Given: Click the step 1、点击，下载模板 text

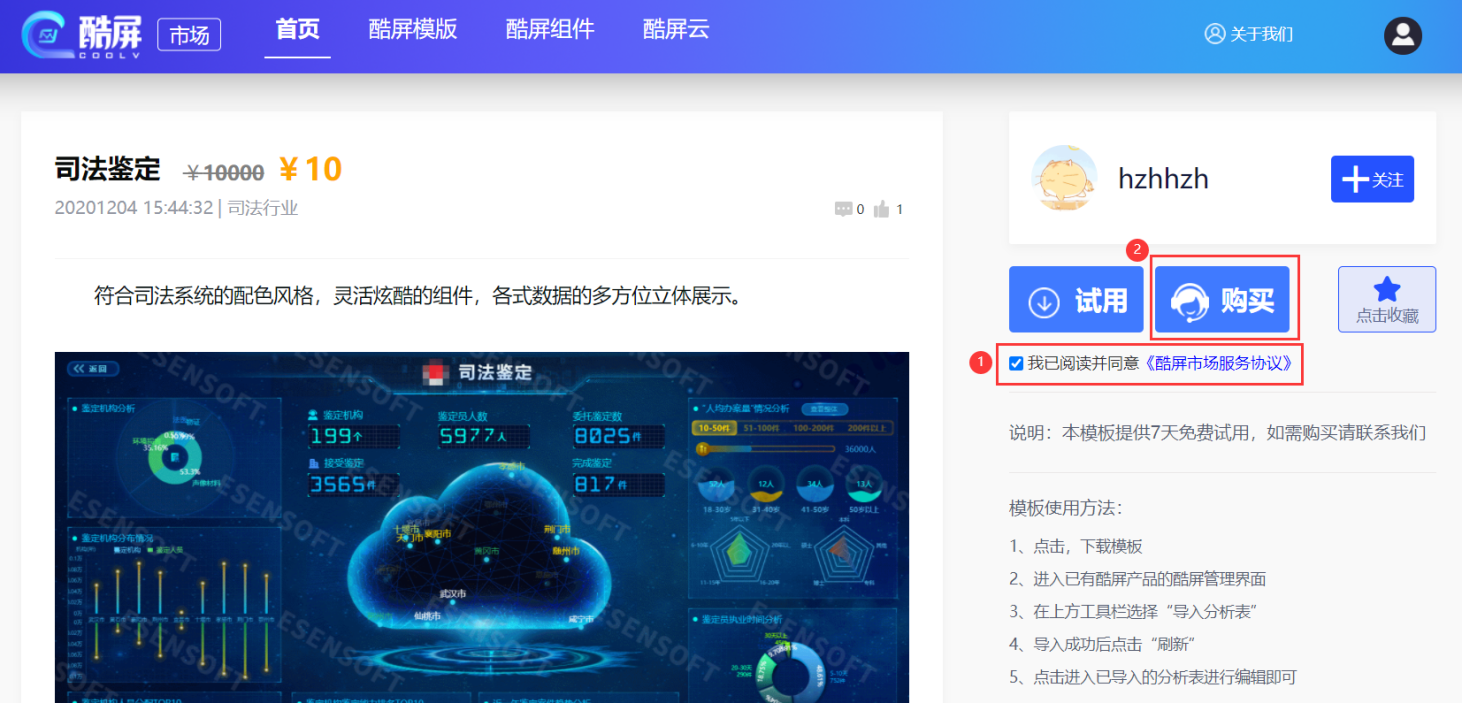Looking at the screenshot, I should coord(1076,546).
